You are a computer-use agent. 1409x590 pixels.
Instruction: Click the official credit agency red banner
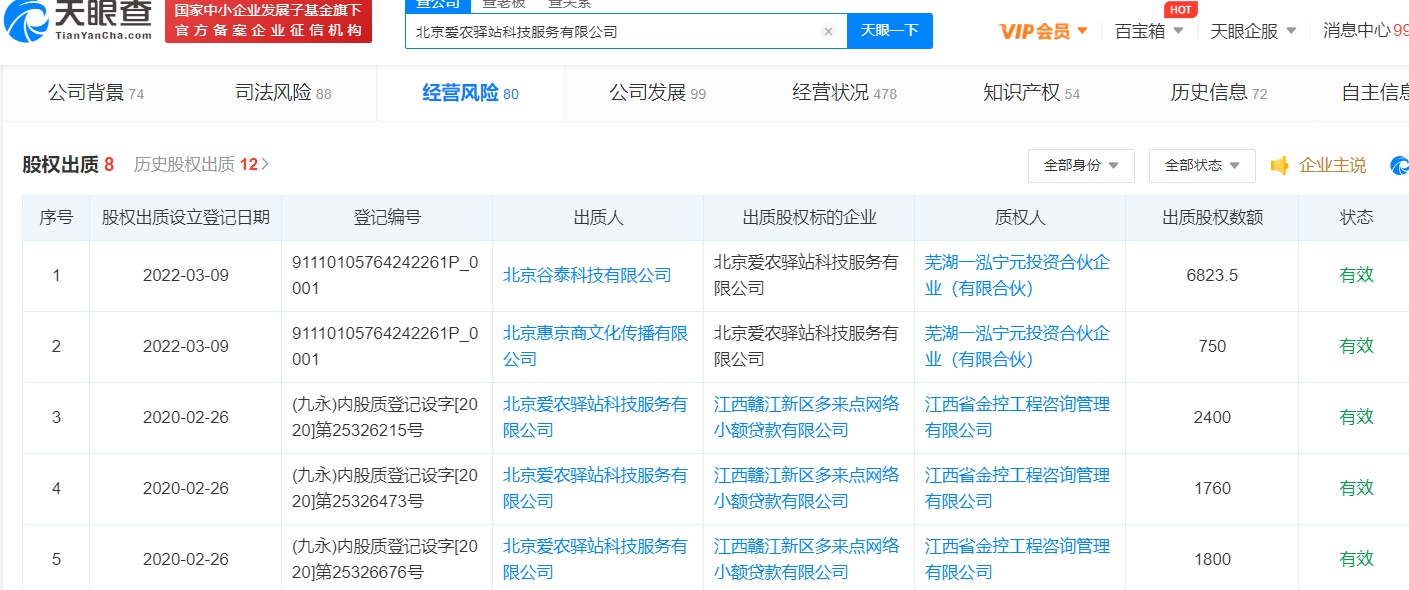tap(268, 21)
